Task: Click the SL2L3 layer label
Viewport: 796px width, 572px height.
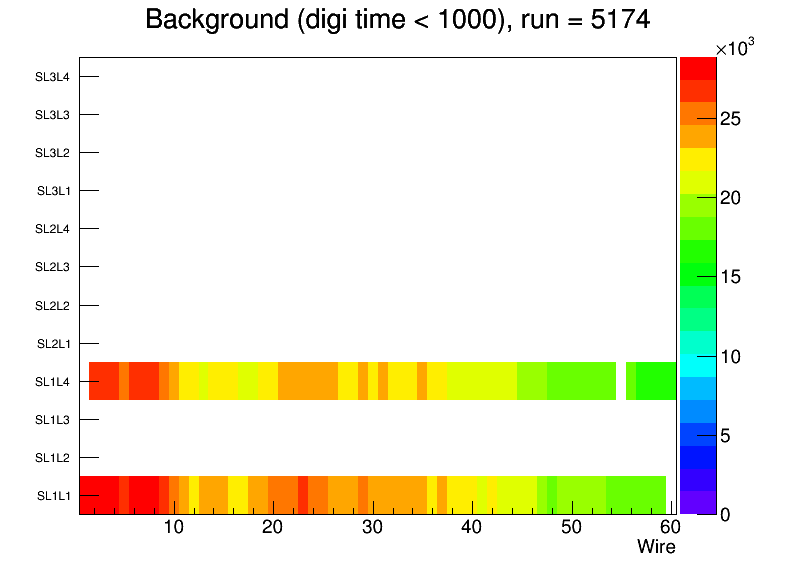Action: pyautogui.click(x=53, y=267)
